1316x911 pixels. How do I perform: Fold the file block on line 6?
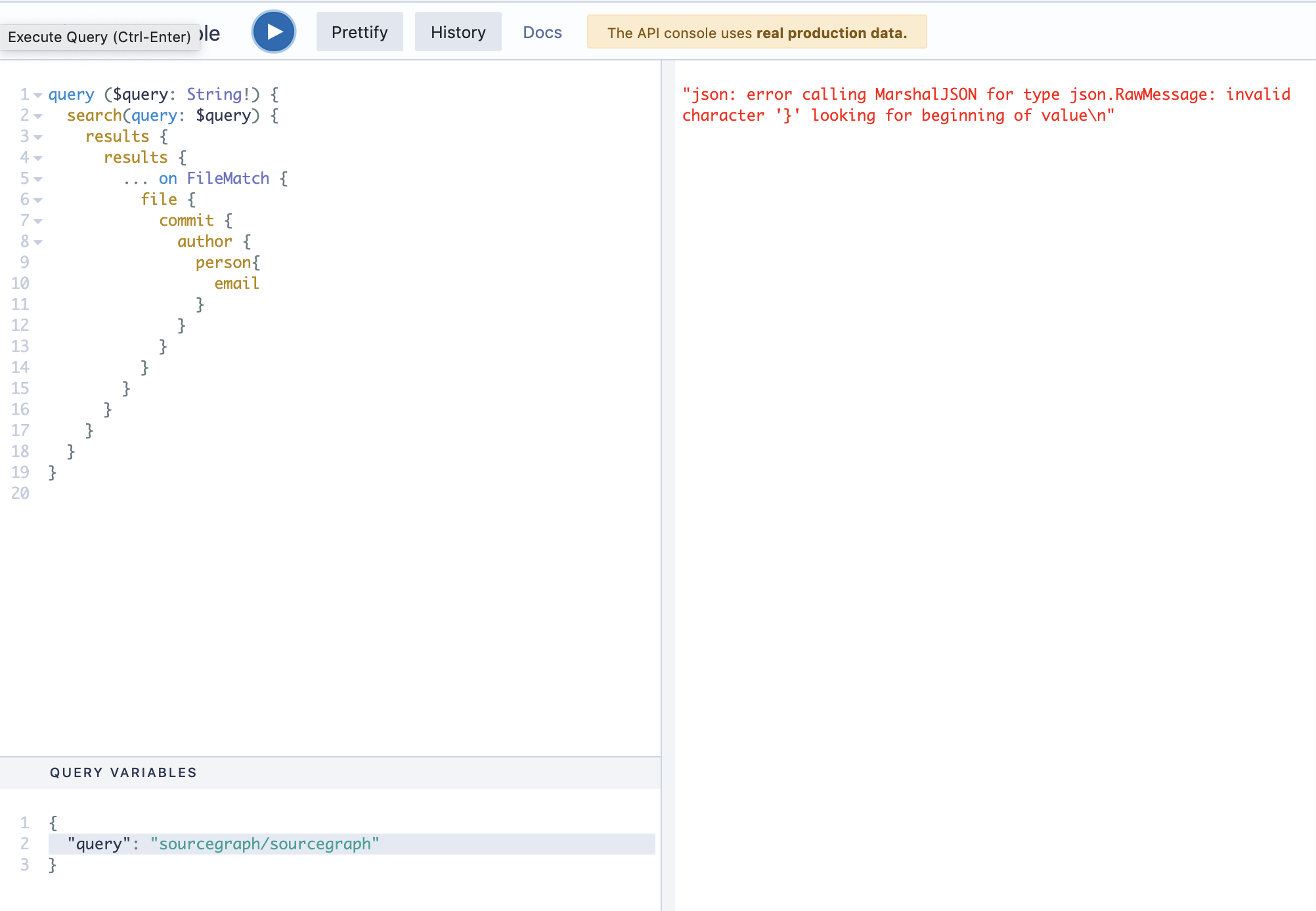pyautogui.click(x=38, y=200)
